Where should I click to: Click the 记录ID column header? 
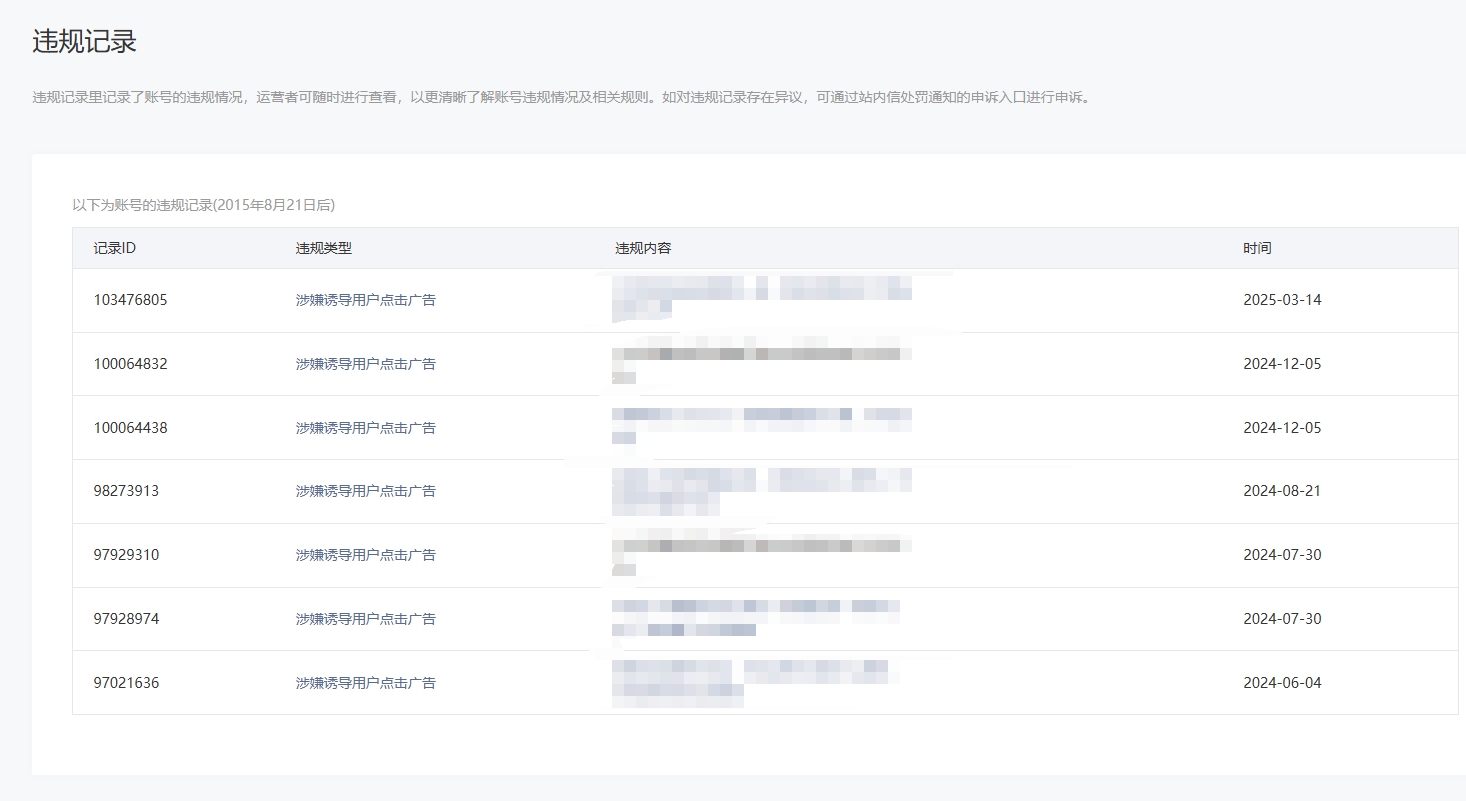[114, 248]
